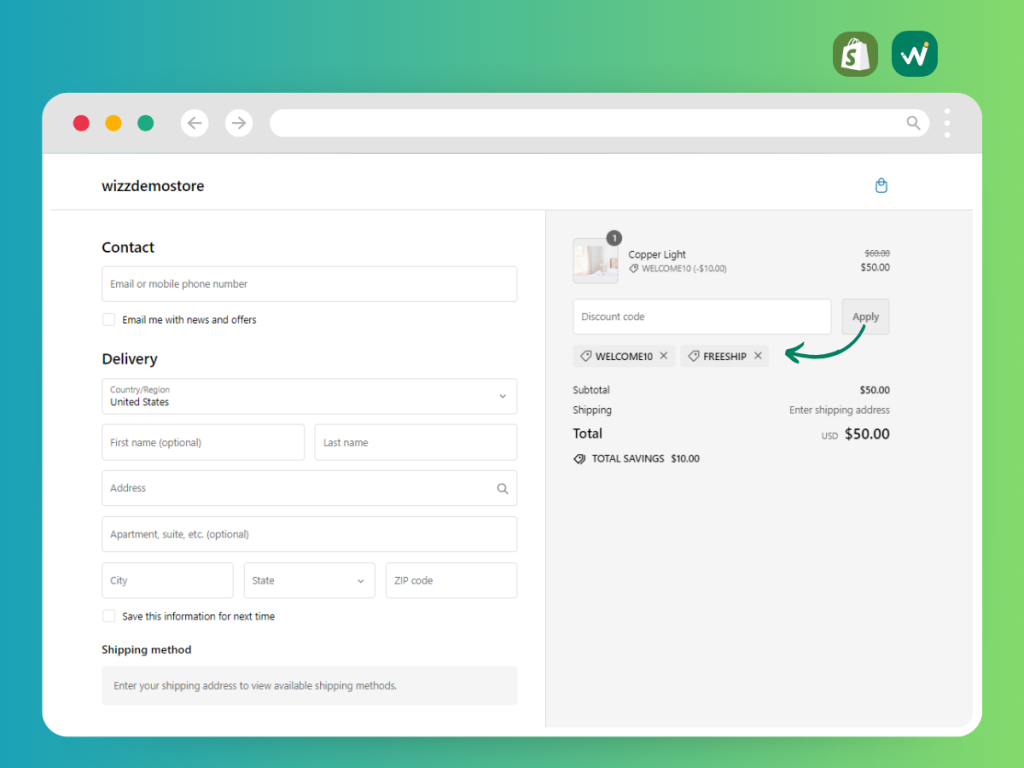Click the browser back arrow button

coord(195,123)
